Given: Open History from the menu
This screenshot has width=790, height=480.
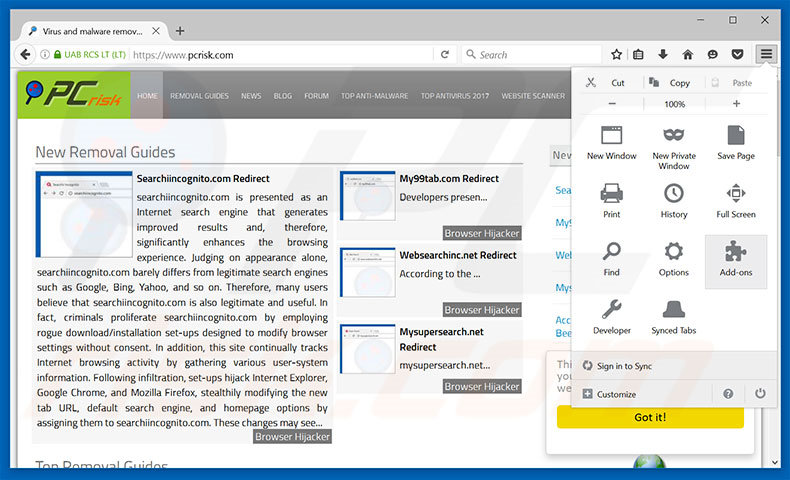Looking at the screenshot, I should point(674,201).
